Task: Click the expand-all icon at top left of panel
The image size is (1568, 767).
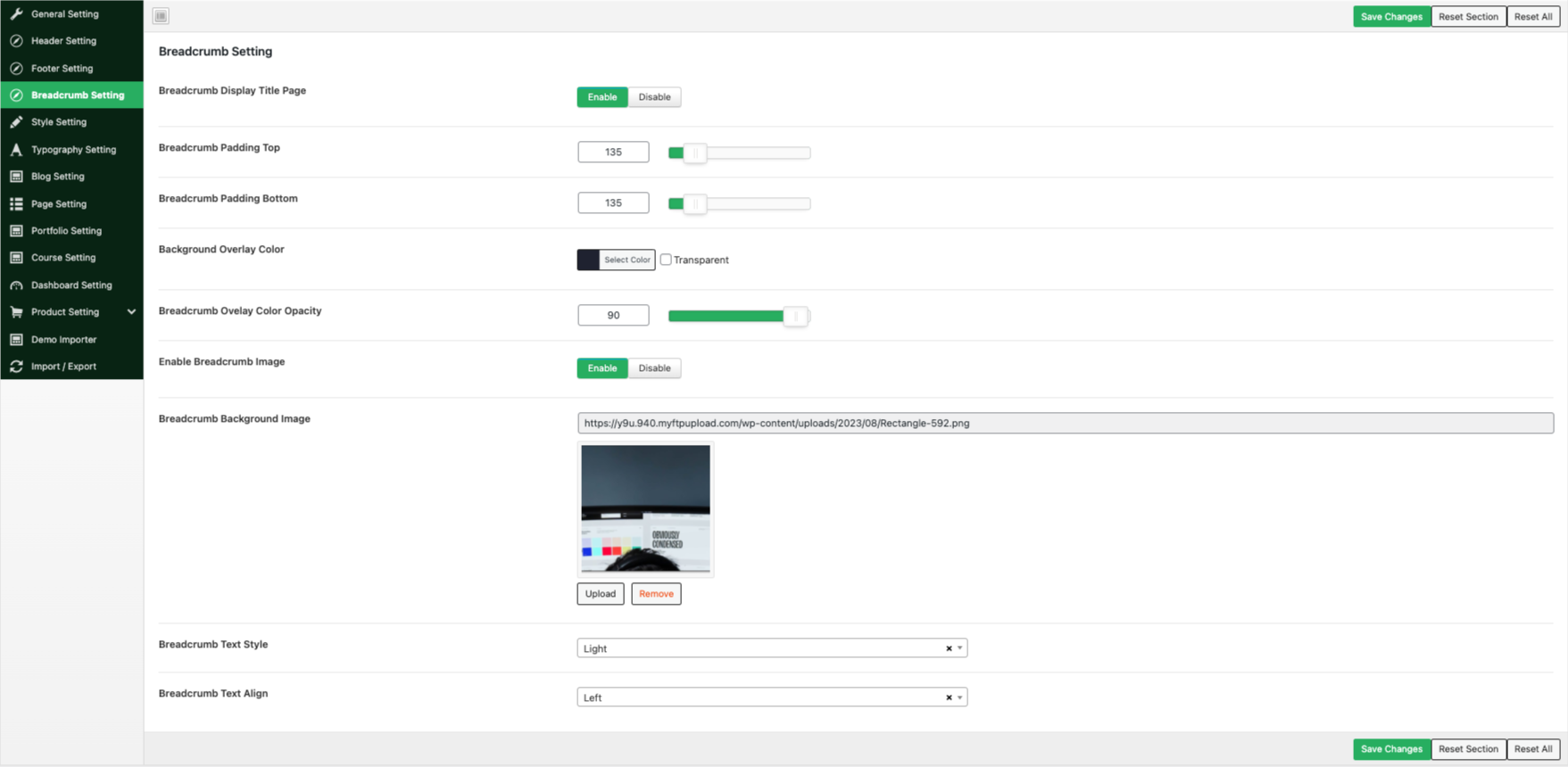Action: click(161, 16)
